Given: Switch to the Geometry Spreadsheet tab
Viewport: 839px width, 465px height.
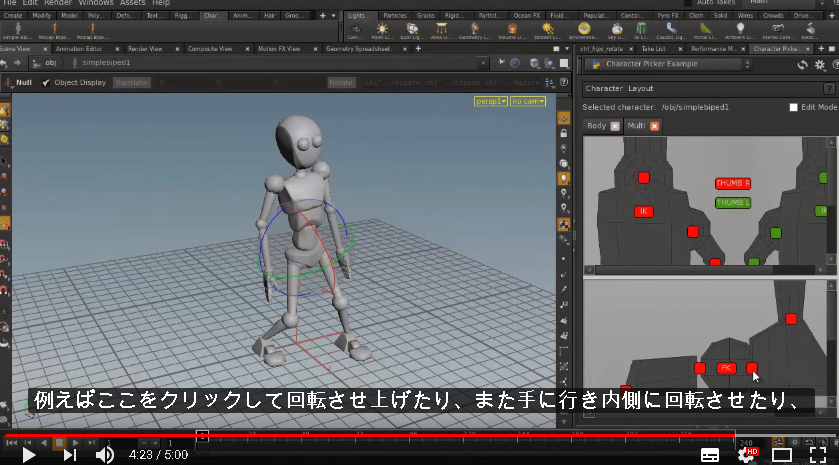Looking at the screenshot, I should coord(358,49).
